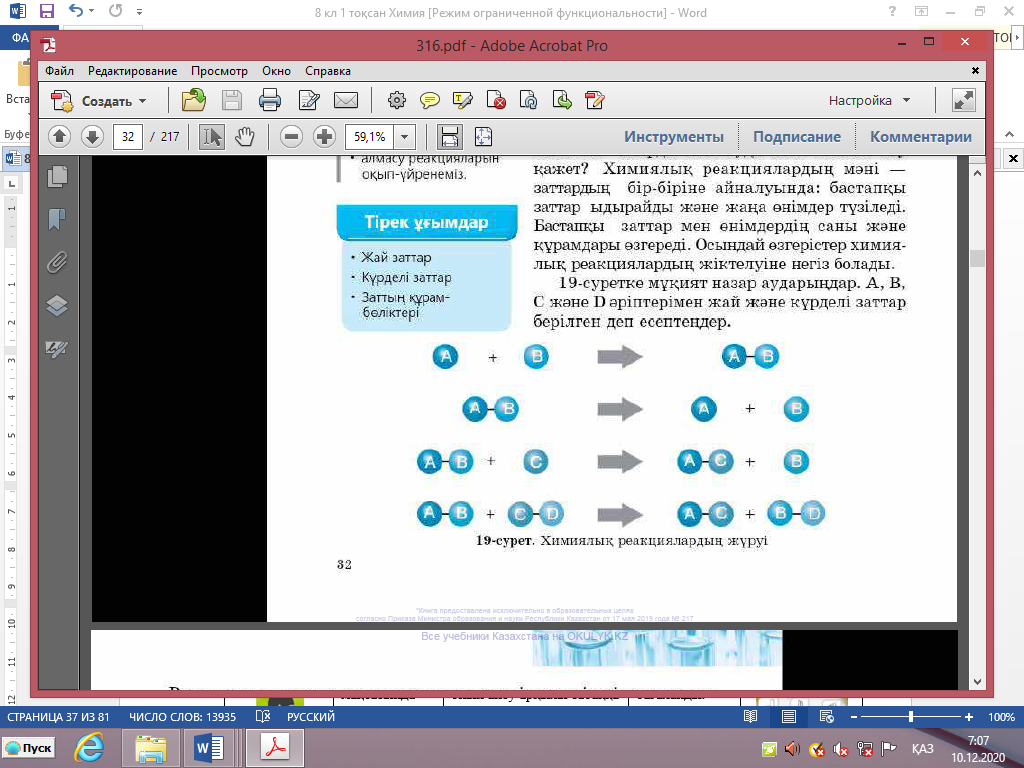Open the Инструменты pane
Screen dimensions: 1024x768
click(x=674, y=136)
